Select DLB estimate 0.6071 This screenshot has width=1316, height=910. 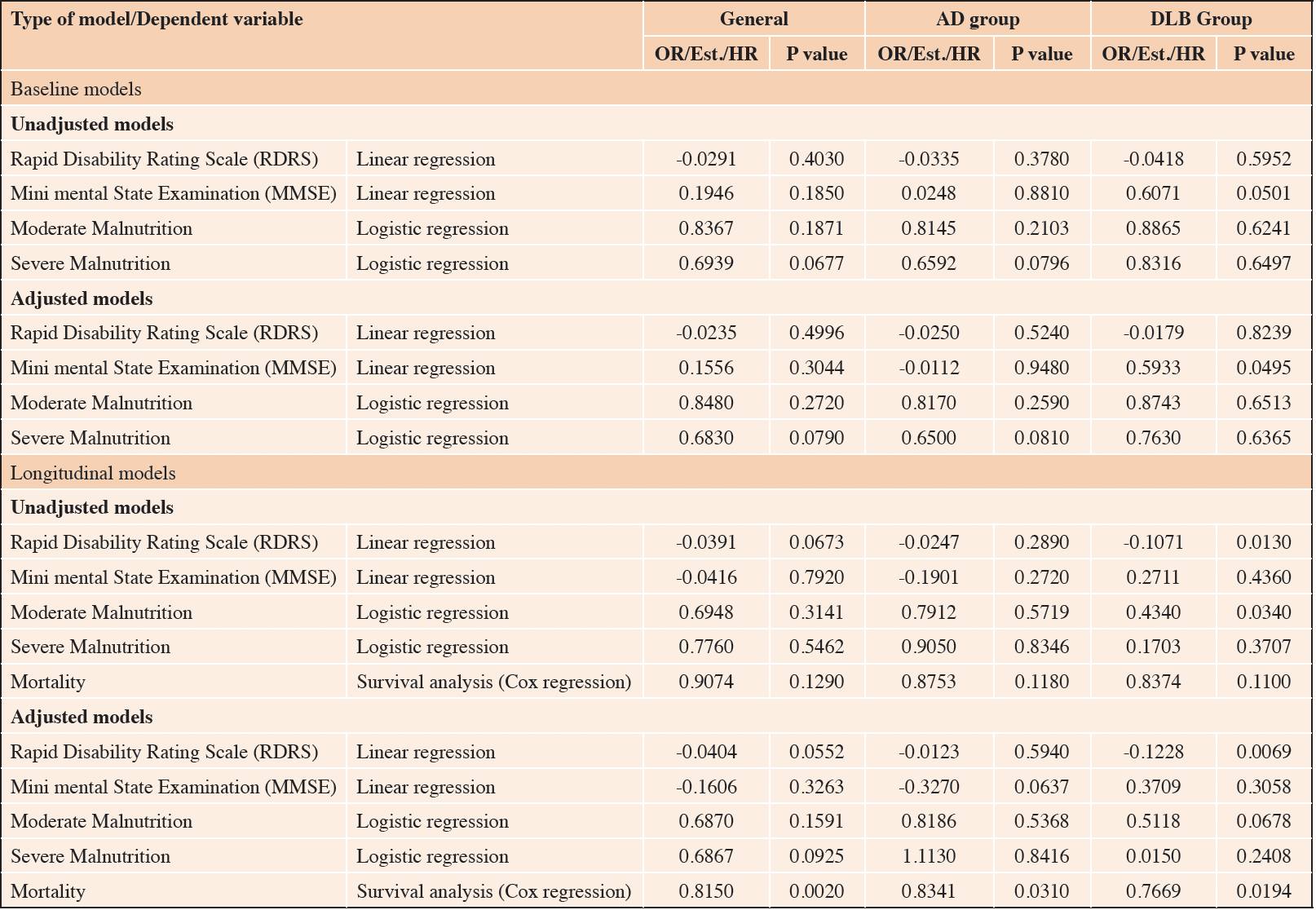point(1153,194)
